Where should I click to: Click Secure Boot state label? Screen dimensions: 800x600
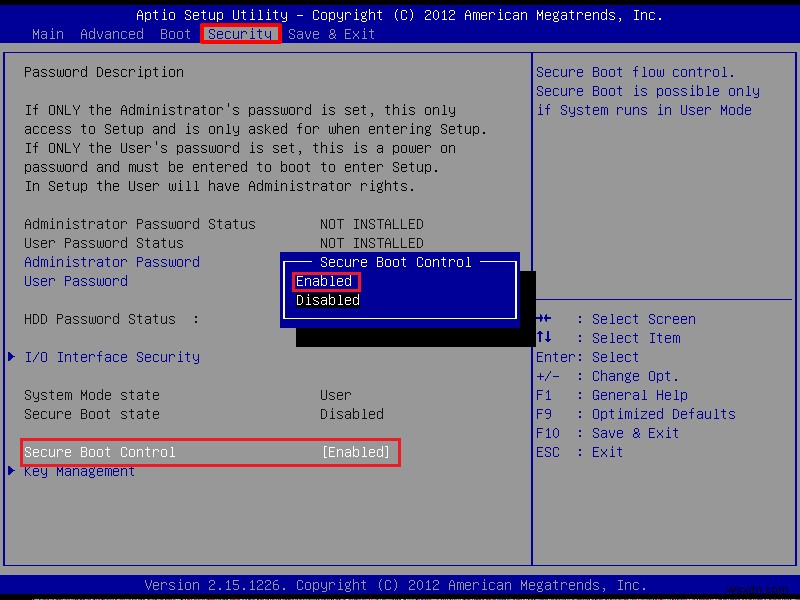click(92, 414)
